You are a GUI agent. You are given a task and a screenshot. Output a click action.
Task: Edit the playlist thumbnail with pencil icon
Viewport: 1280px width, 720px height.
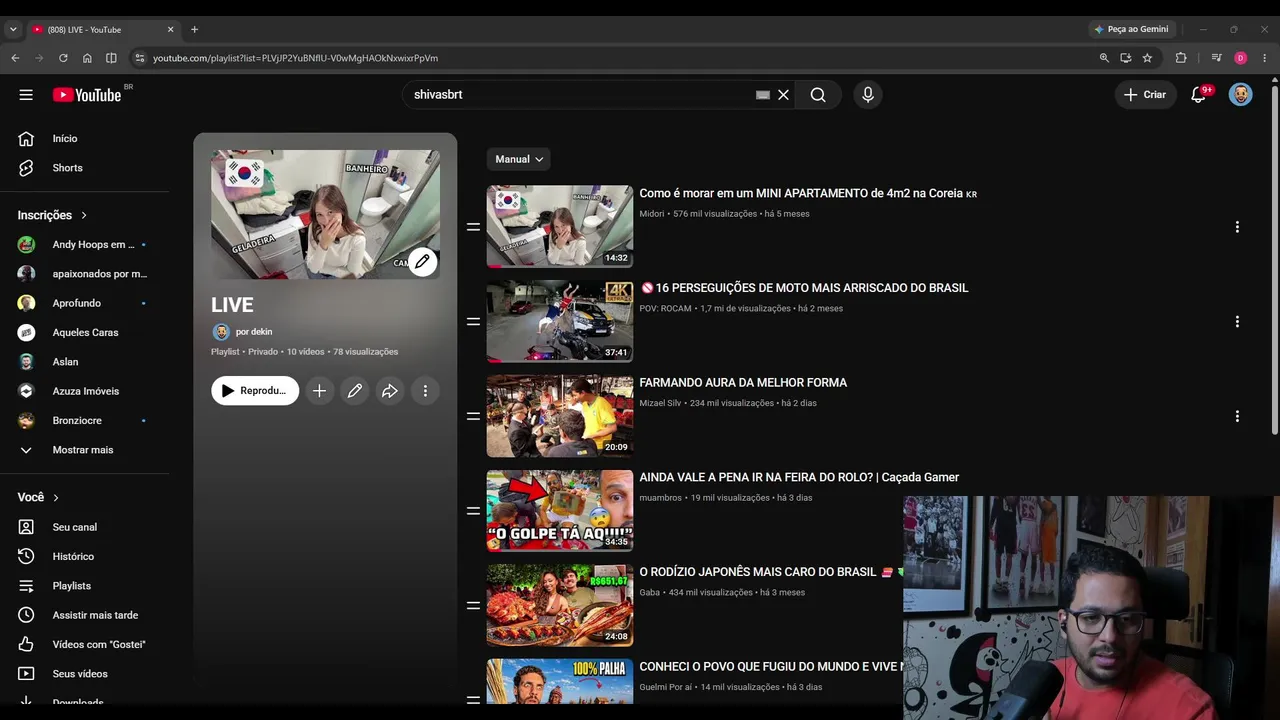click(422, 262)
